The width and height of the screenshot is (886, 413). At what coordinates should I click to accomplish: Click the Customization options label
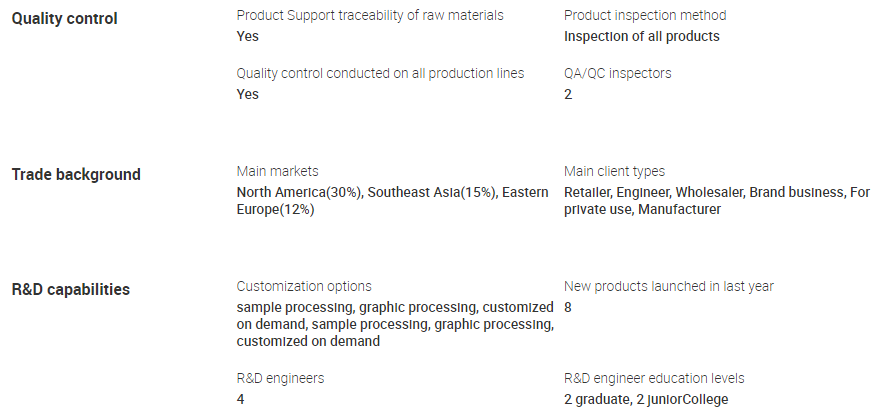point(304,286)
